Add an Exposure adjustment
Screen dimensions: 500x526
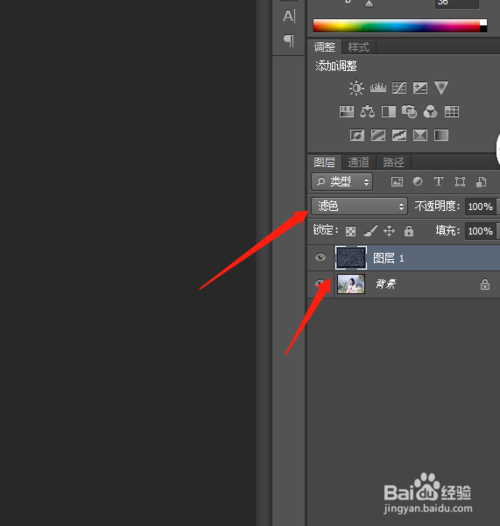(420, 88)
